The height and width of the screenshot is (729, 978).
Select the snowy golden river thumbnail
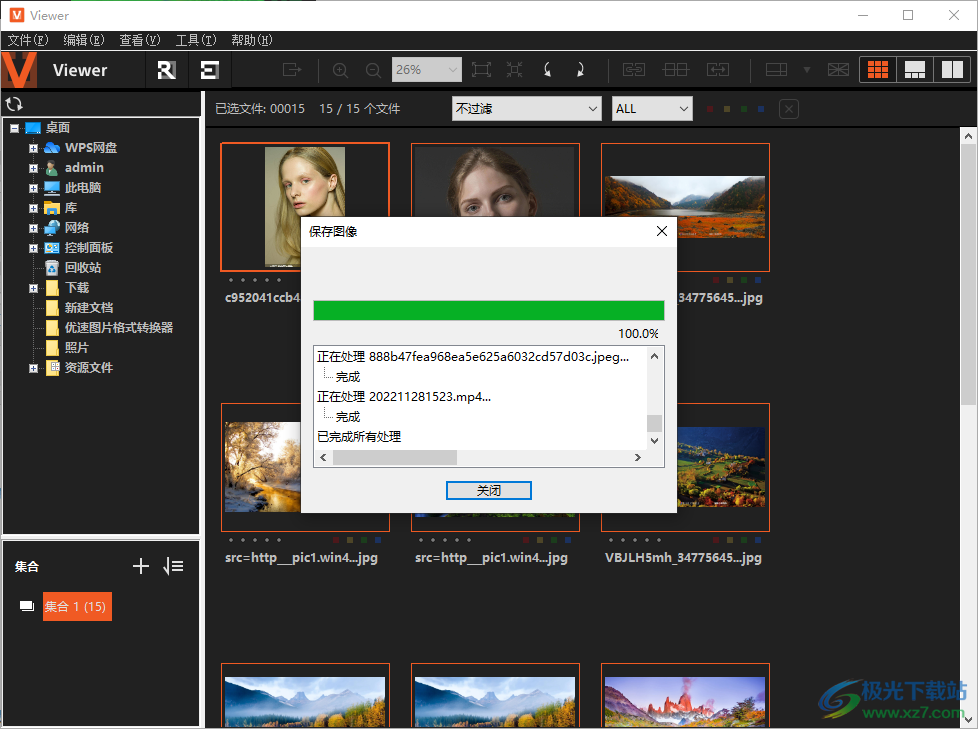[x=263, y=467]
